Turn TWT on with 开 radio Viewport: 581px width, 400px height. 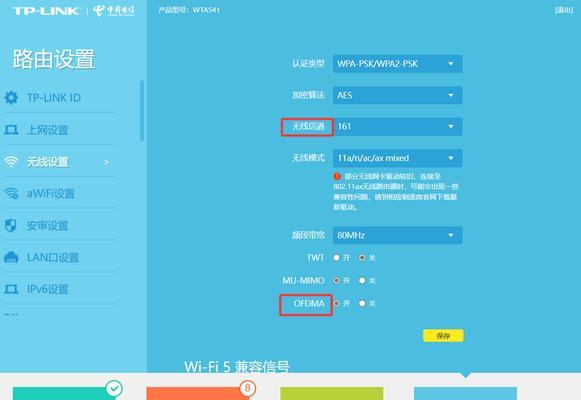pos(336,257)
